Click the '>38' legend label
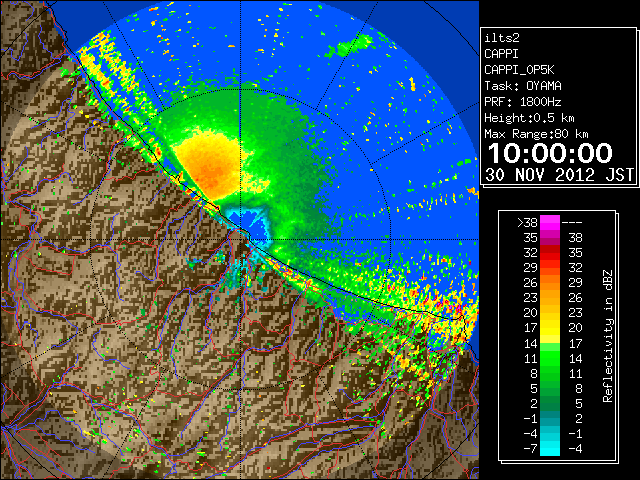 [x=527, y=223]
